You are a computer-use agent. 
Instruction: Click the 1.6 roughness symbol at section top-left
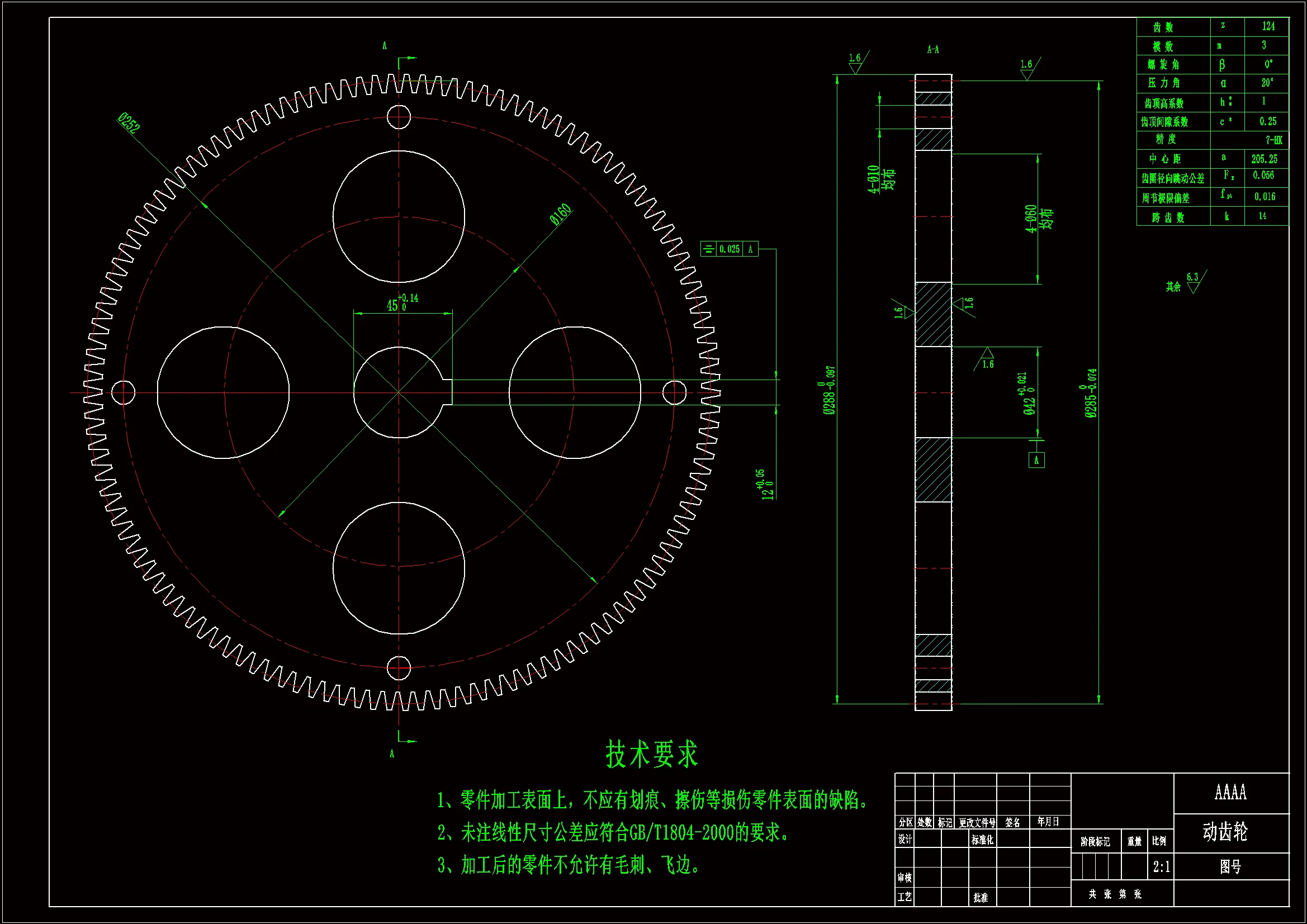[855, 63]
